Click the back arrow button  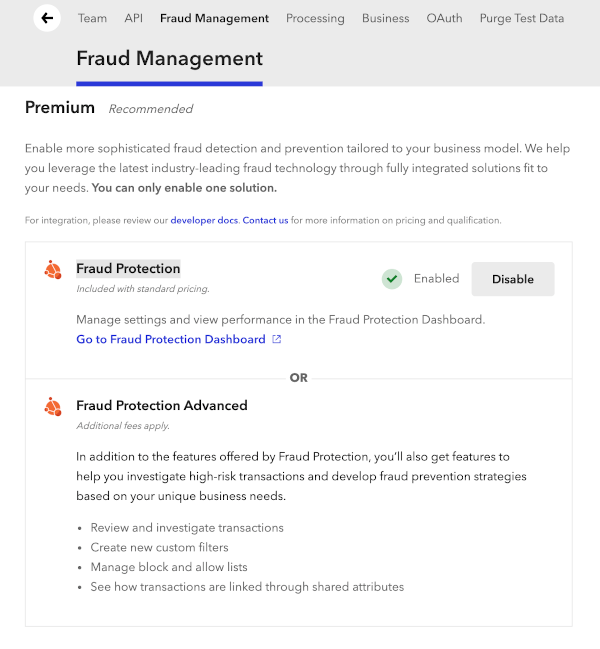click(47, 18)
